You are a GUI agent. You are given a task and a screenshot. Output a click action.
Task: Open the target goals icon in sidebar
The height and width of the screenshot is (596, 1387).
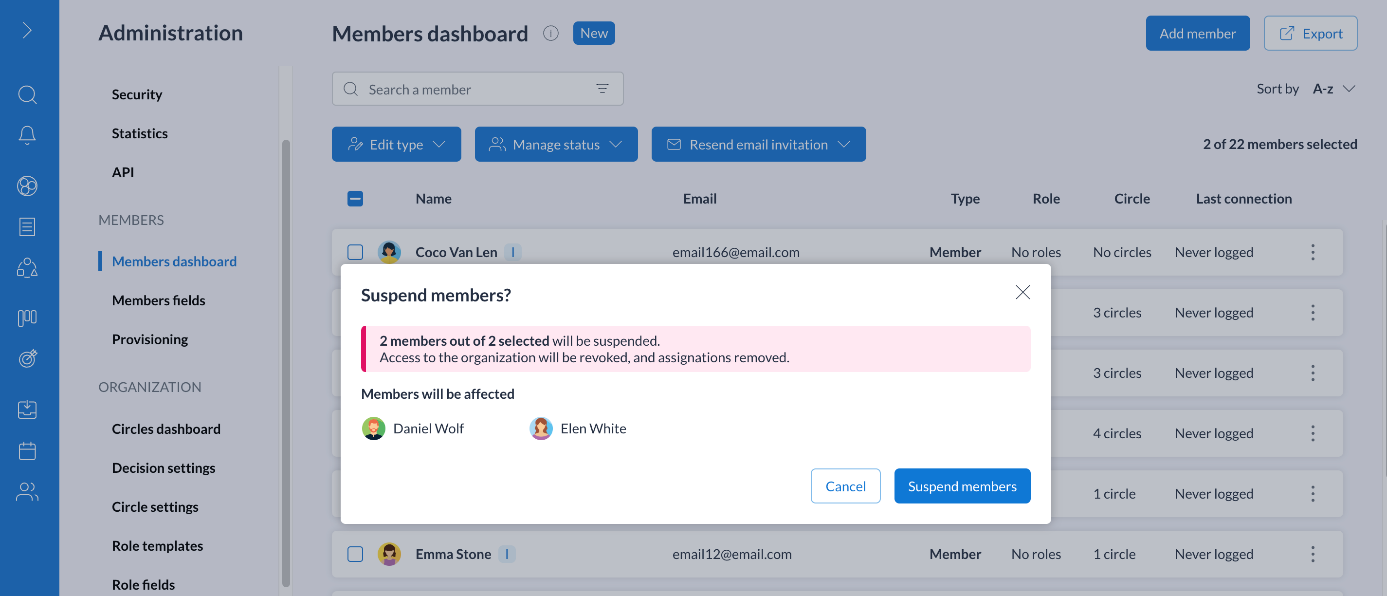click(27, 359)
